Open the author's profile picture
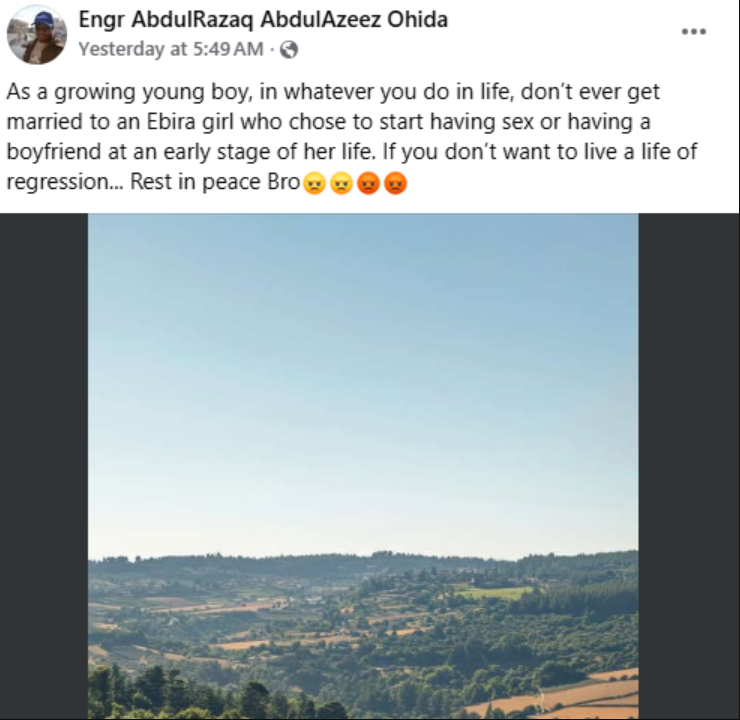This screenshot has height=720, width=740. pyautogui.click(x=36, y=34)
